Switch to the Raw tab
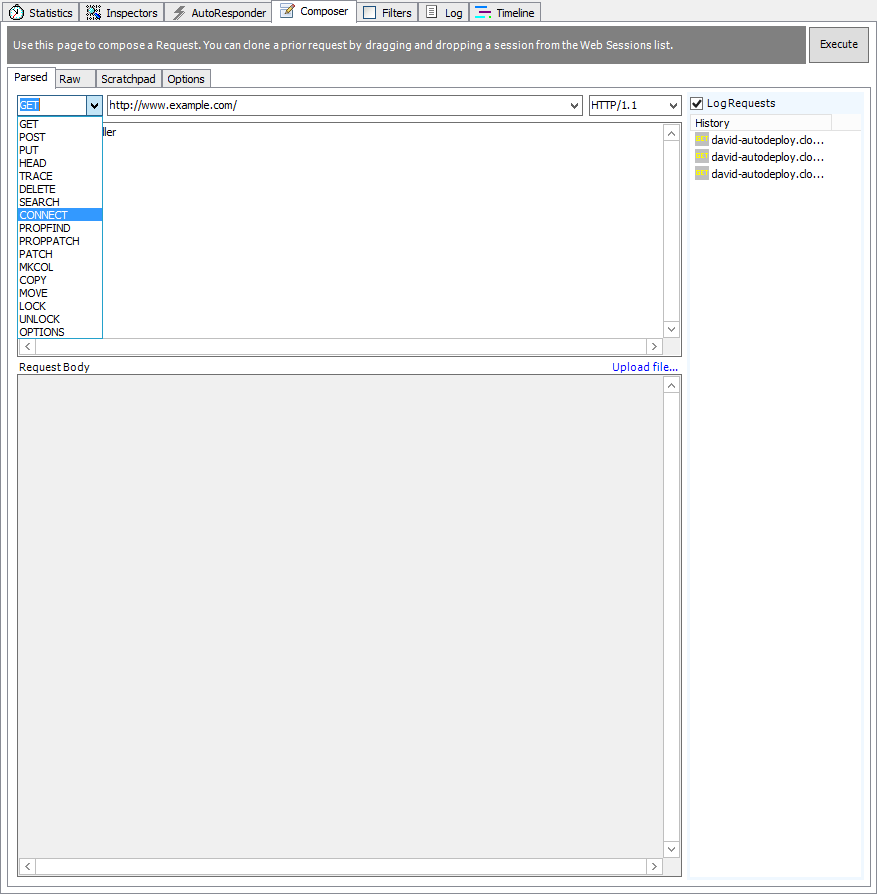Image resolution: width=877 pixels, height=894 pixels. [72, 78]
